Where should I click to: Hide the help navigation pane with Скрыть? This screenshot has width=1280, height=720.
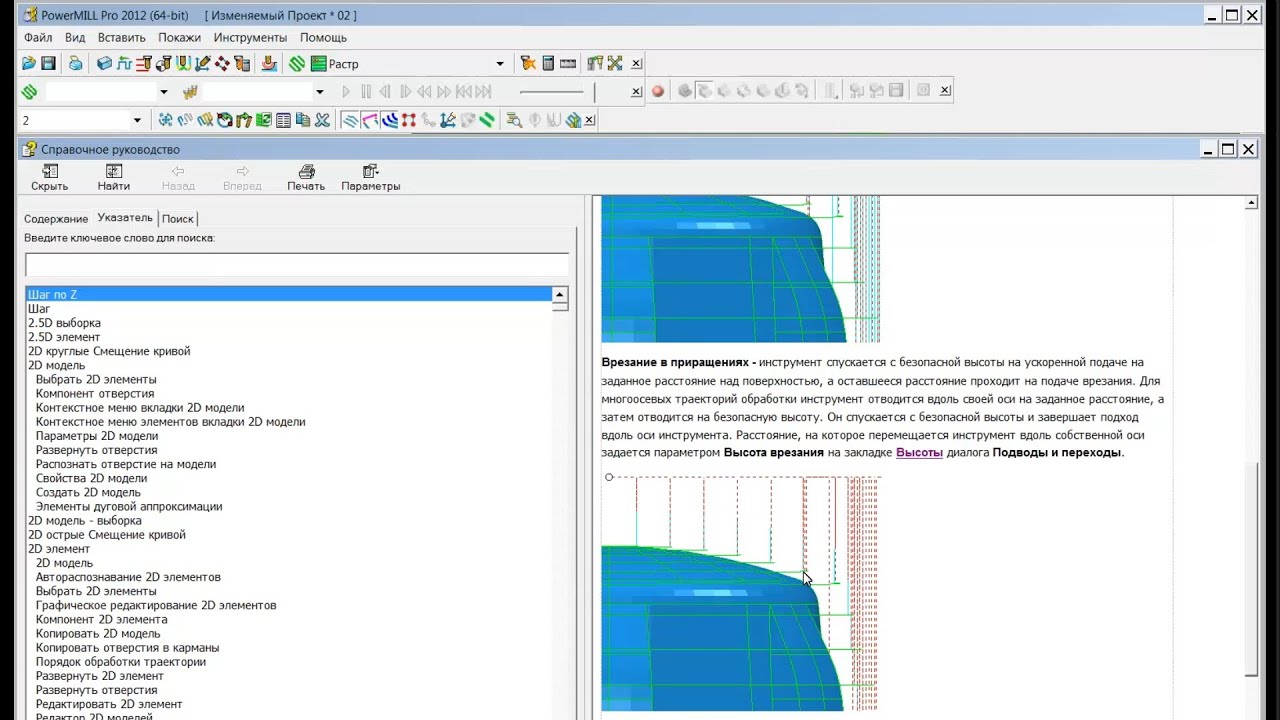[49, 178]
